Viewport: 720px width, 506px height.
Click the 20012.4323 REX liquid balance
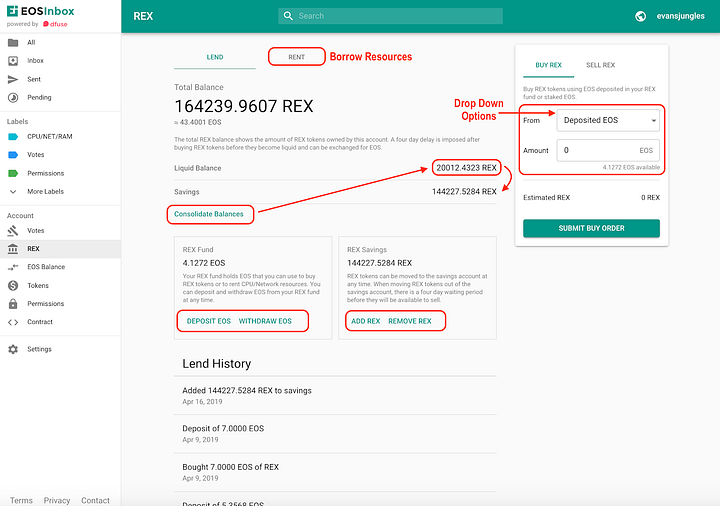coord(466,168)
